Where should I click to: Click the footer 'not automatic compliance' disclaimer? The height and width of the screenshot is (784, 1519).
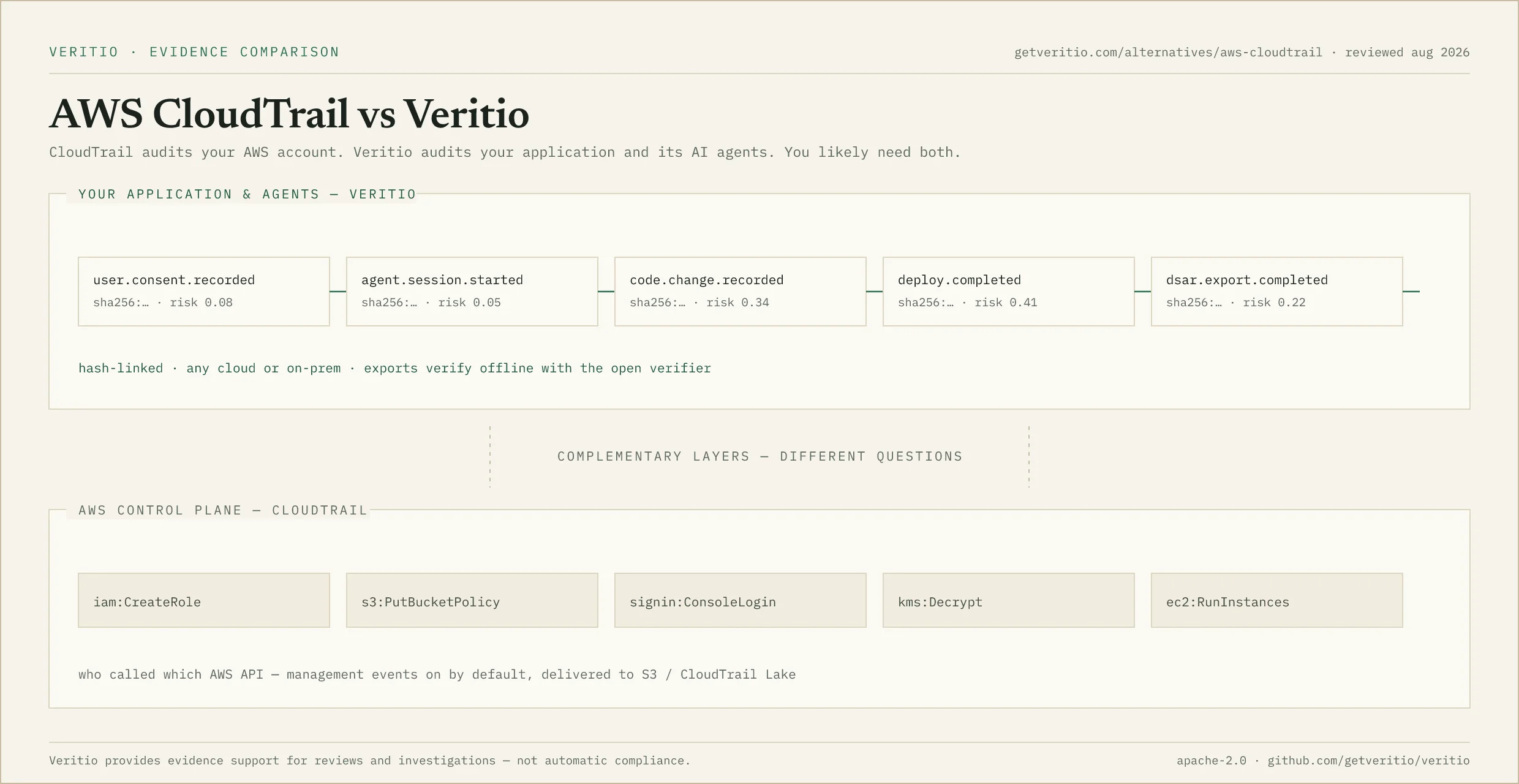point(603,761)
